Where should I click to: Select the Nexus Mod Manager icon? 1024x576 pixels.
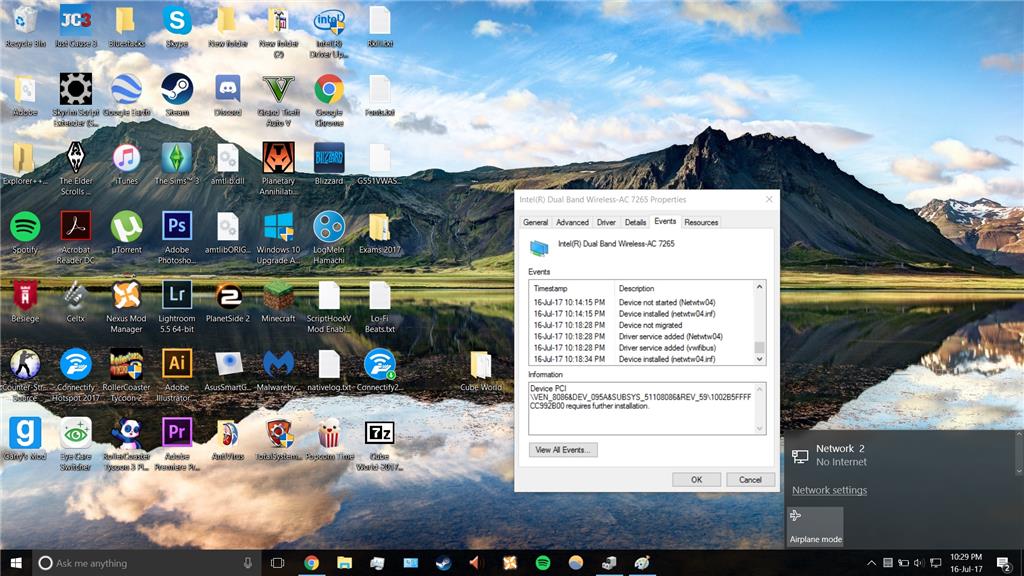coord(127,306)
